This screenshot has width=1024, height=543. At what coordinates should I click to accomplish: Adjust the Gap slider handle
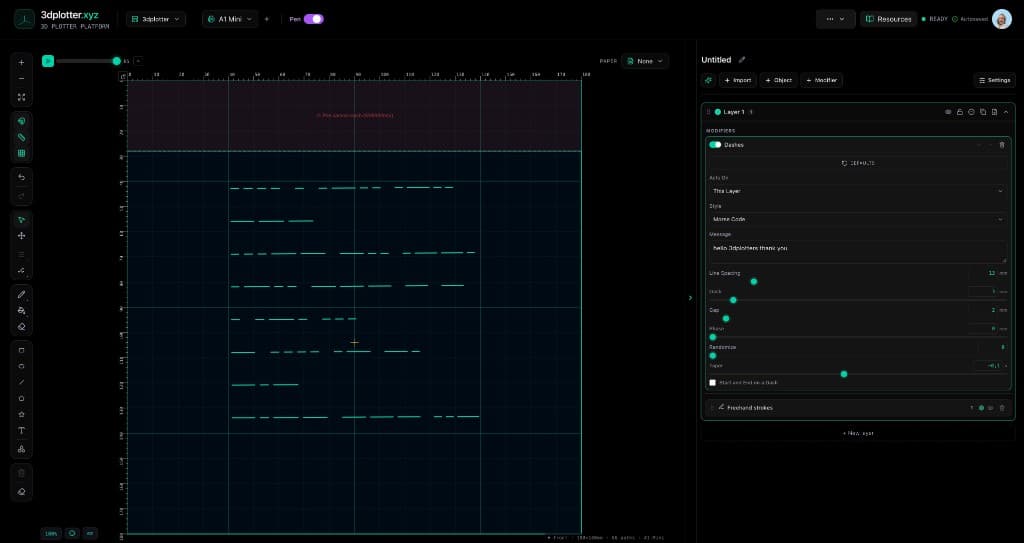[726, 319]
